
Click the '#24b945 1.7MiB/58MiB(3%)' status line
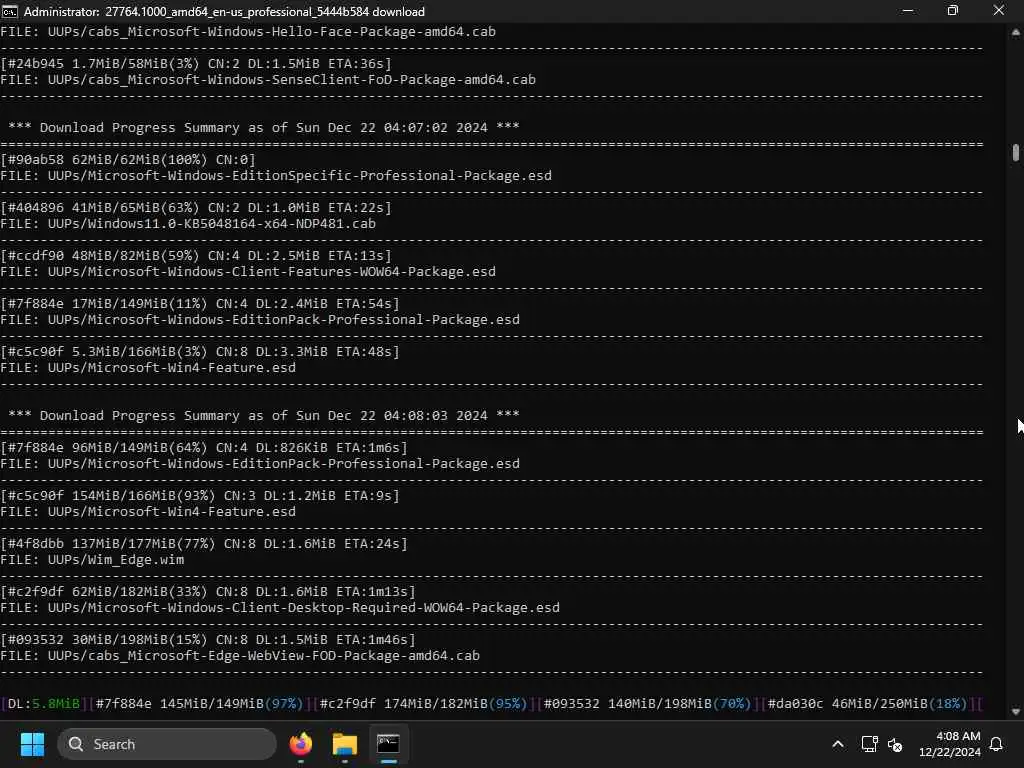click(196, 63)
